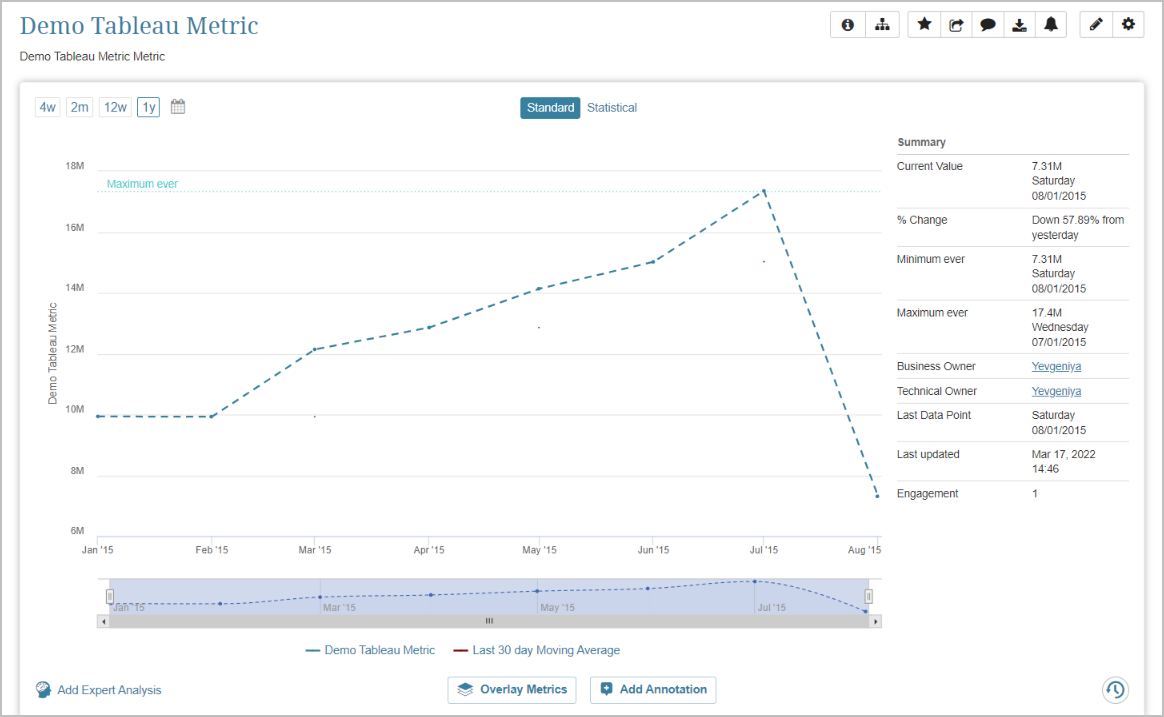Open Business Owner Yevgeniya link
The image size is (1164, 717).
point(1056,366)
